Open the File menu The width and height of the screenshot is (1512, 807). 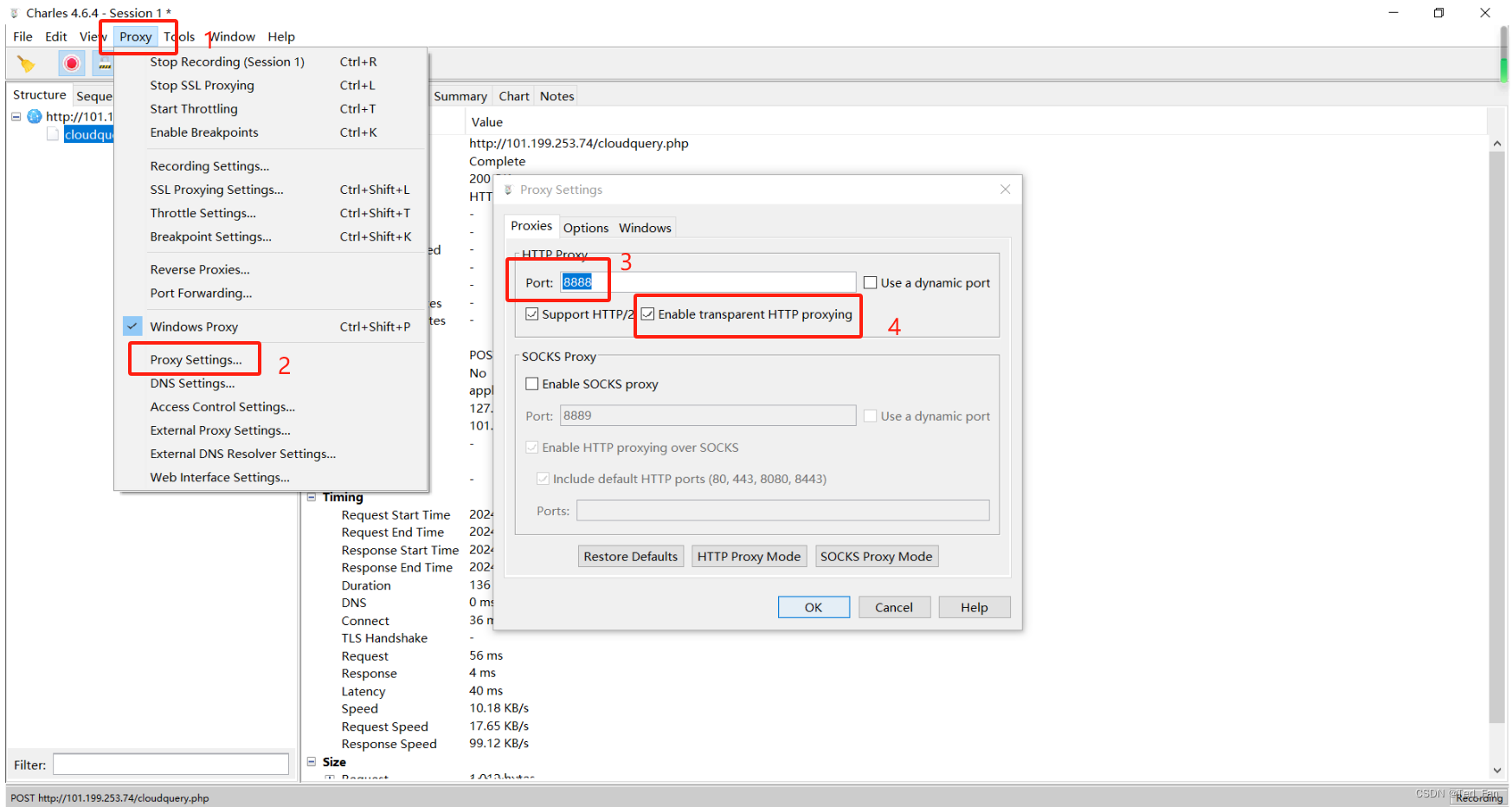coord(23,36)
